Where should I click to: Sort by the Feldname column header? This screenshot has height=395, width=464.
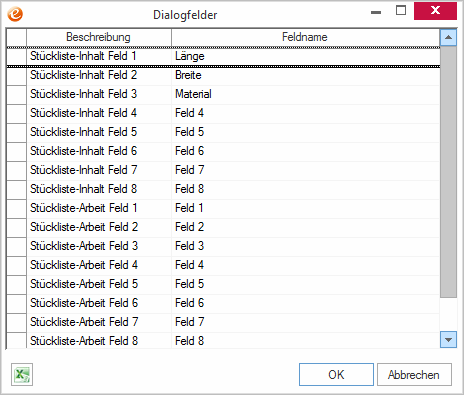(x=305, y=37)
